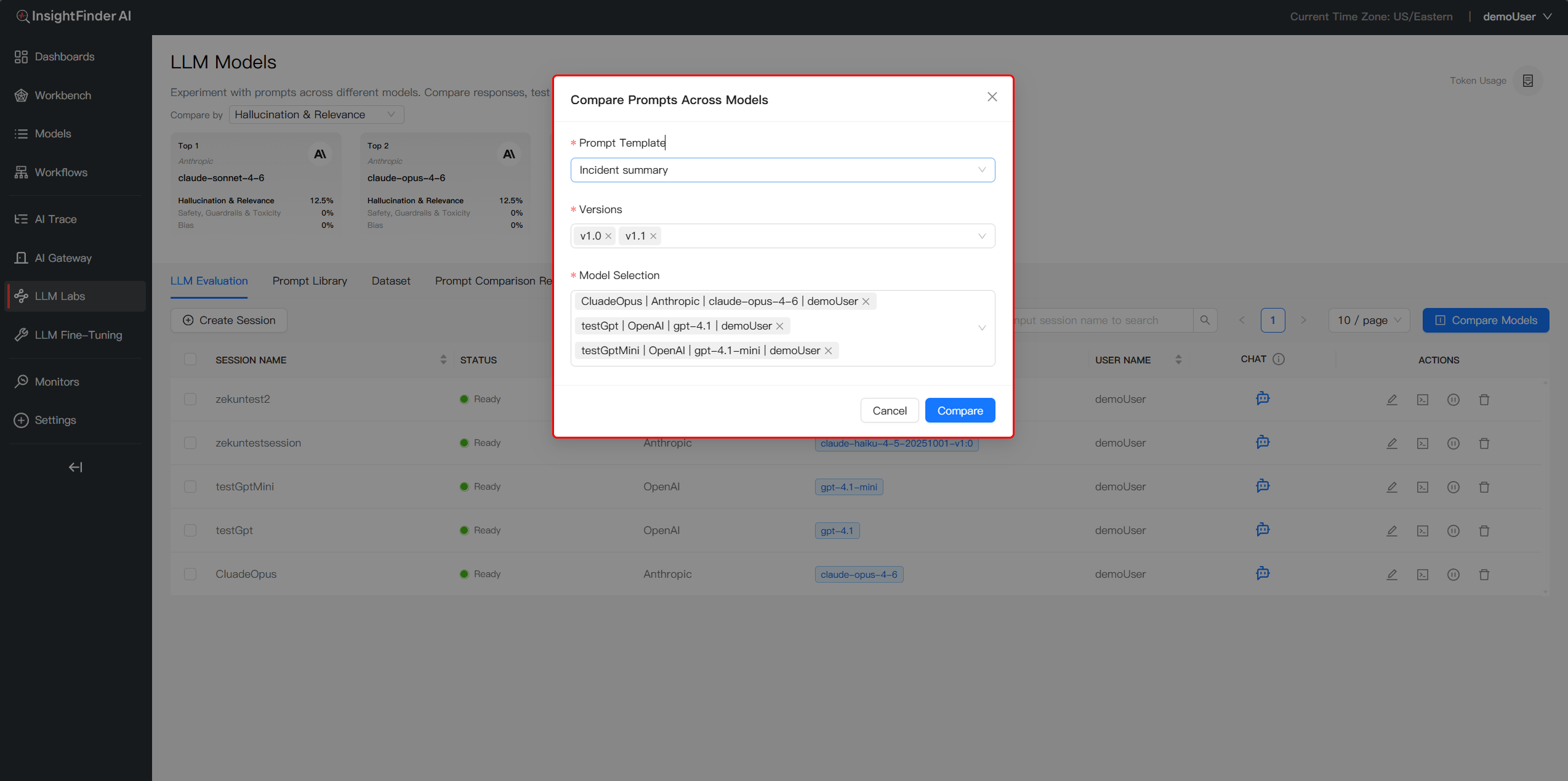
Task: Sort by SESSION NAME column
Action: pos(443,360)
